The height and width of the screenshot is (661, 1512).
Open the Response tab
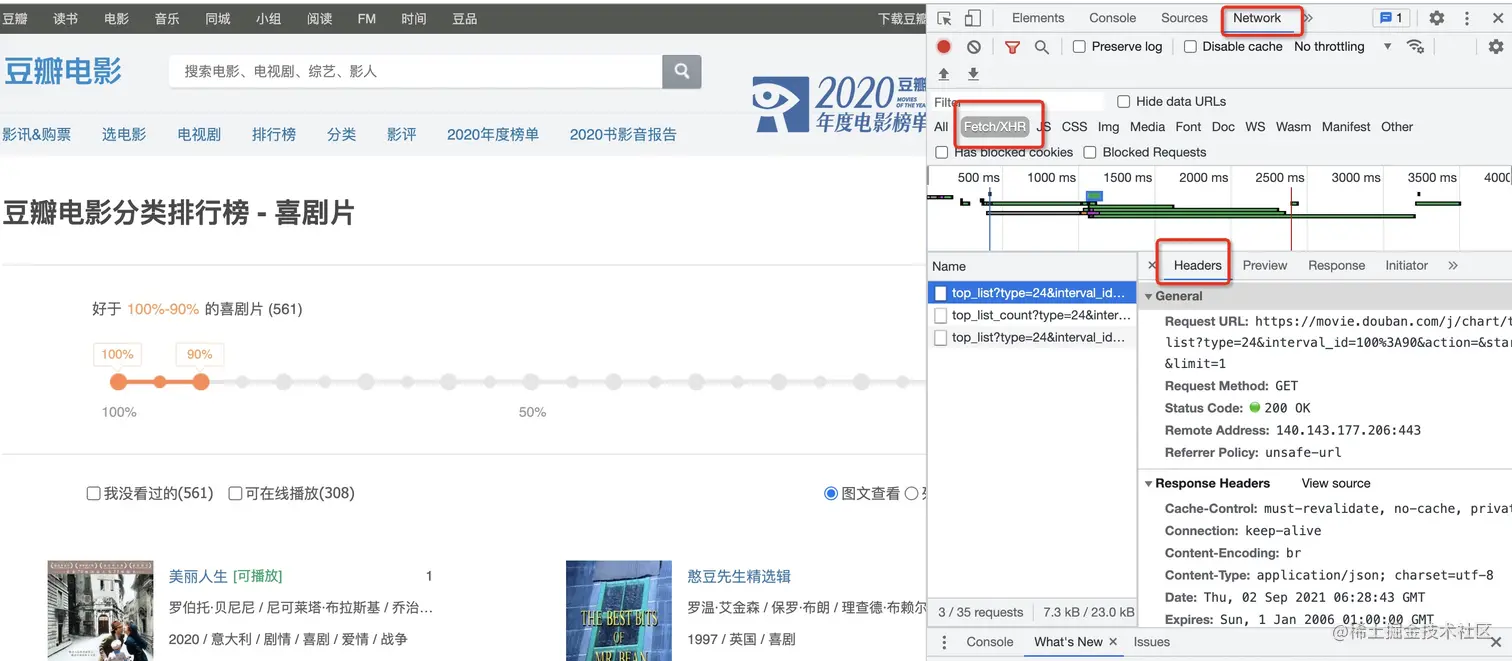[1336, 265]
